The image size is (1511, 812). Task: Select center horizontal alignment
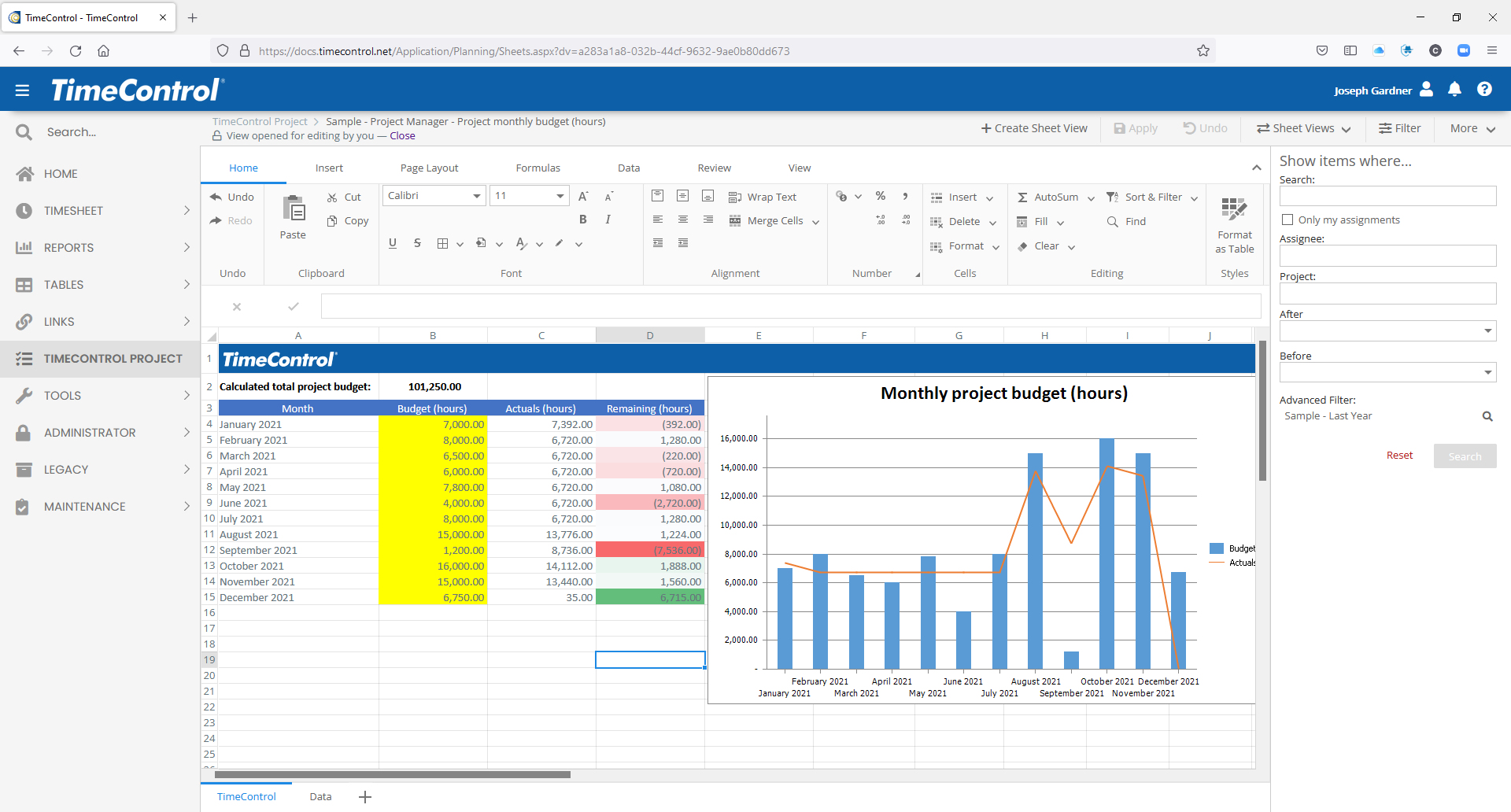(x=682, y=220)
